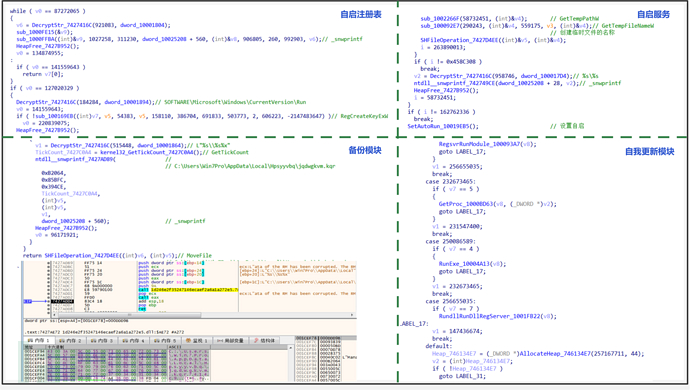Switch to the 内存 4 dump tab
The width and height of the screenshot is (690, 390).
tap(134, 341)
